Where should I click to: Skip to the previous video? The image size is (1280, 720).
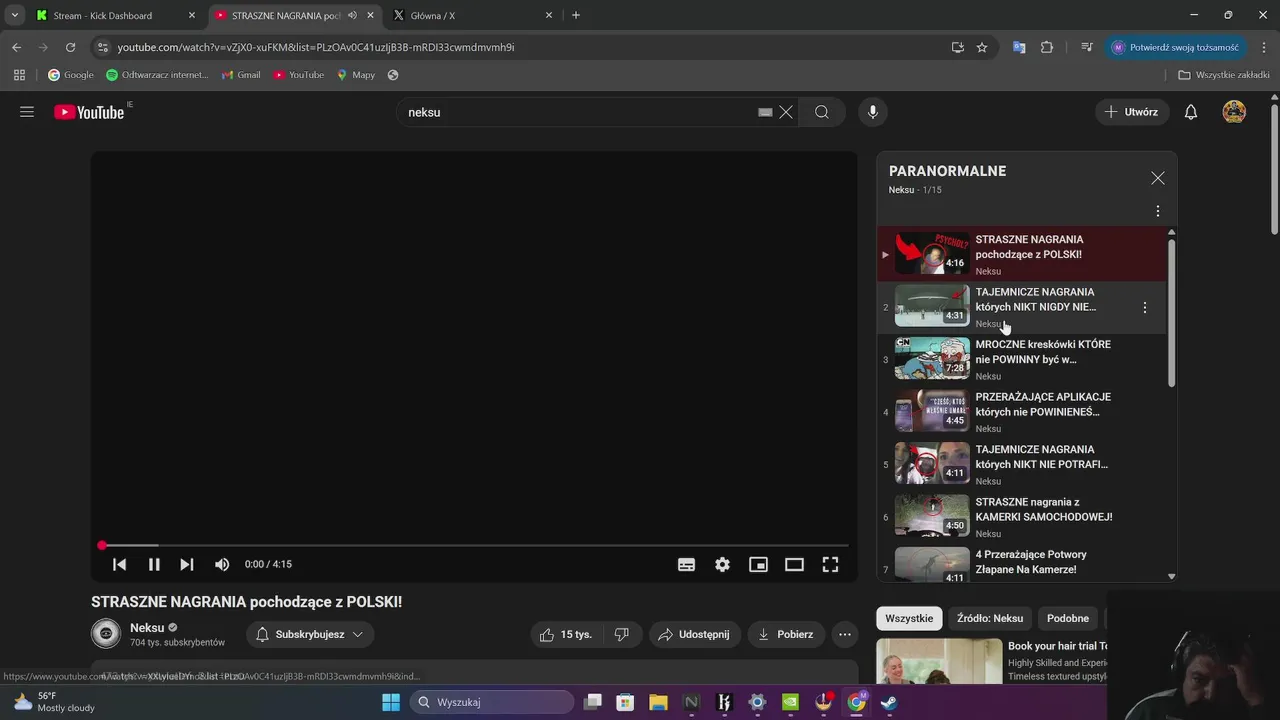(119, 564)
